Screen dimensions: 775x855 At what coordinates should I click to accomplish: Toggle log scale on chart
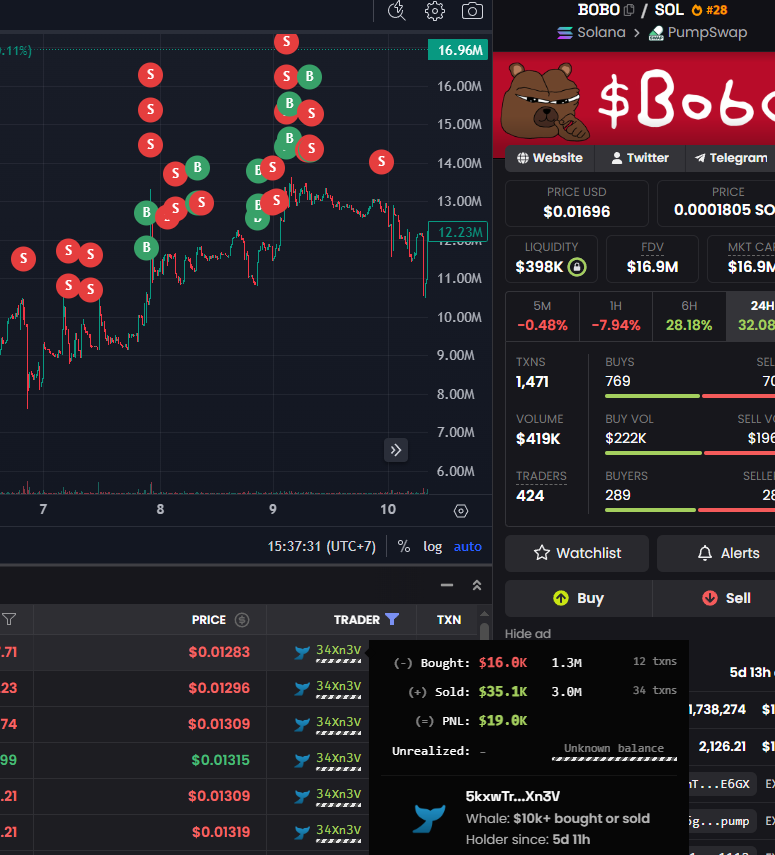pyautogui.click(x=432, y=546)
